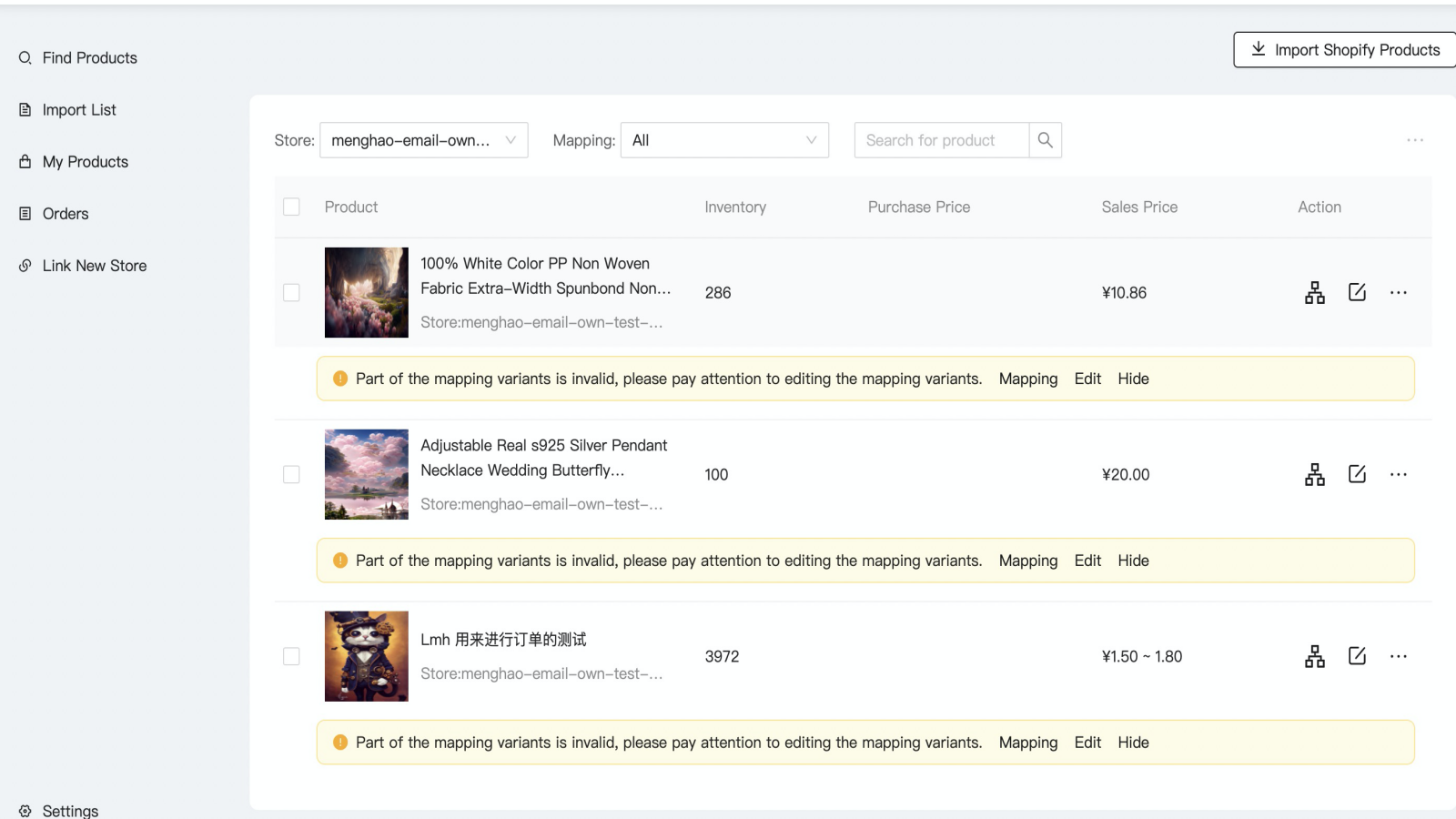Image resolution: width=1456 pixels, height=819 pixels.
Task: Check the select-all checkbox in the table header
Action: click(291, 207)
